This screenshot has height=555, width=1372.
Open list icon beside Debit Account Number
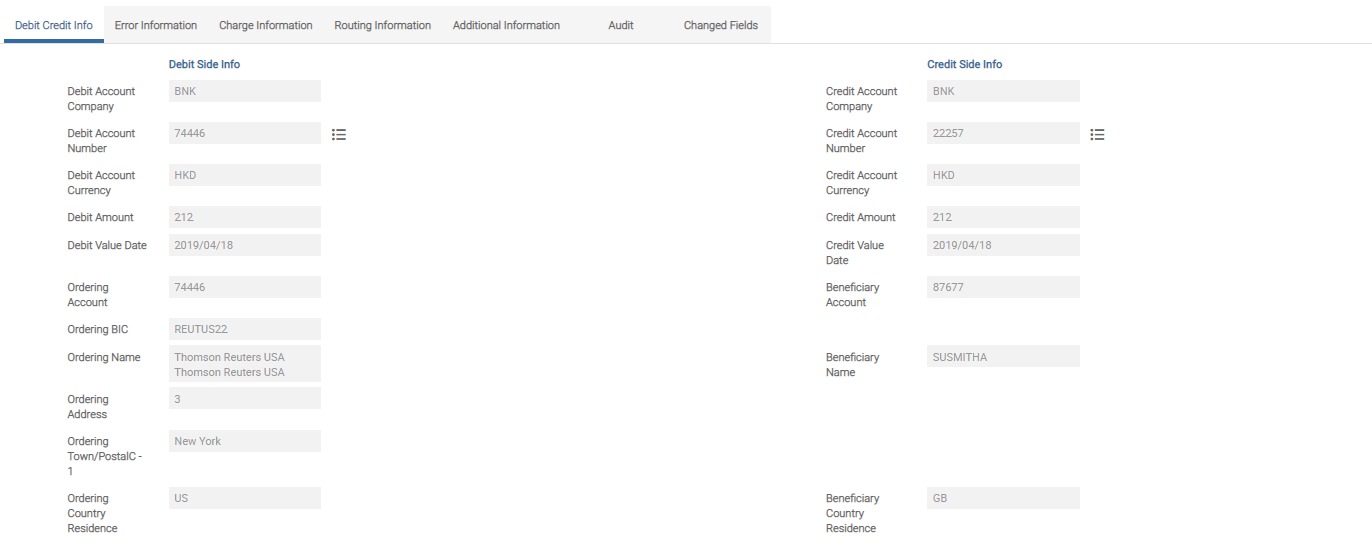click(339, 134)
